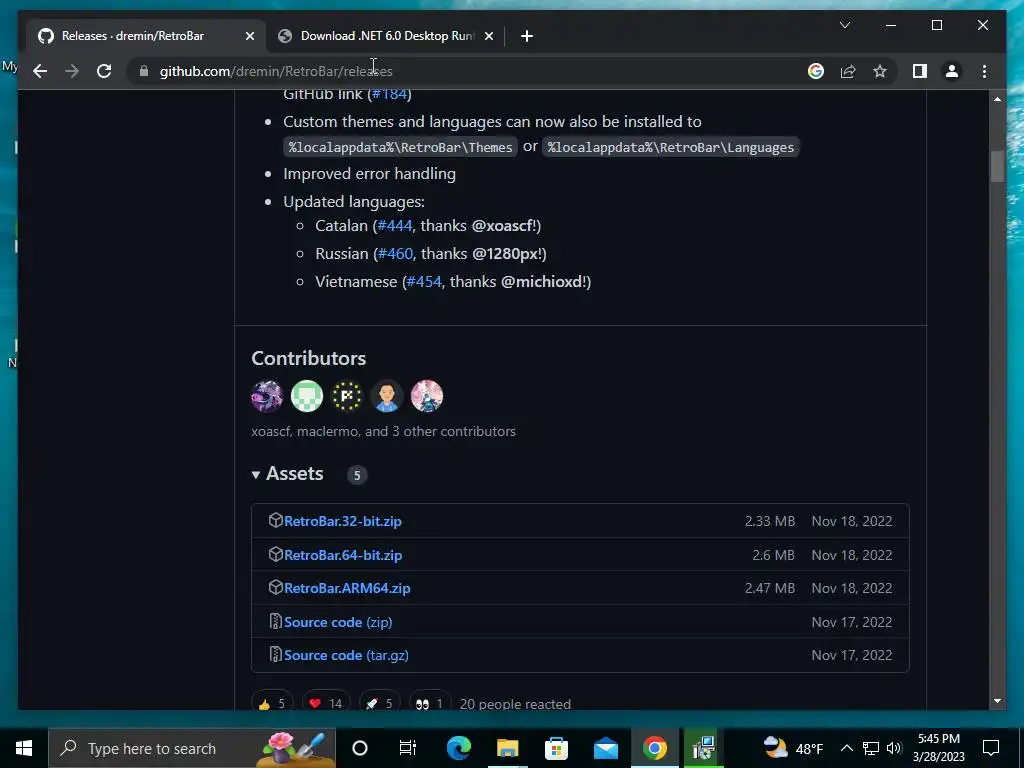Switch to Download .NET 6.0 Desktop Runtime tab
The image size is (1024, 768).
[385, 36]
